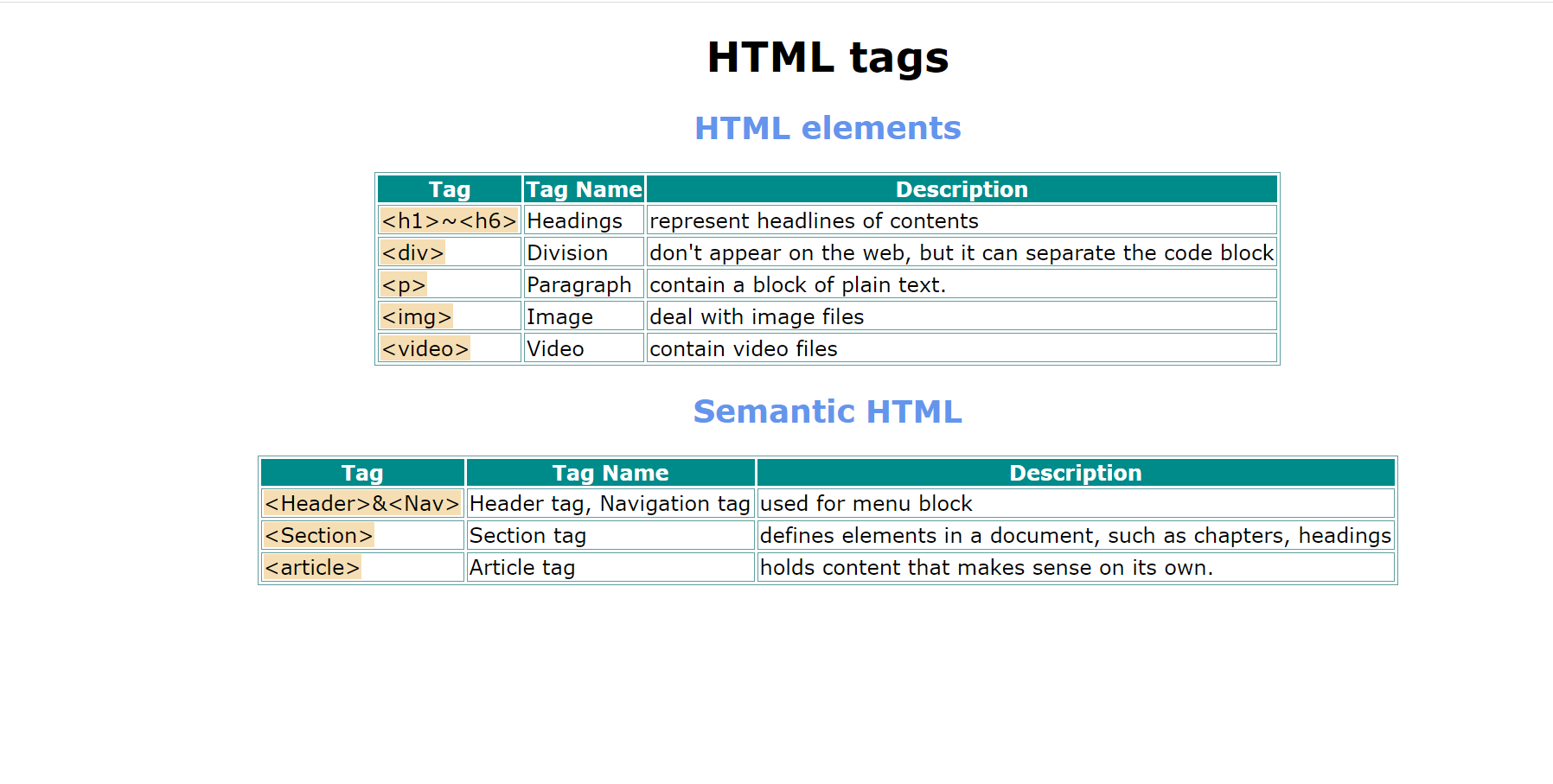Click 'holds content that makes sense' description
Screen dimensions: 1553x784
point(1076,567)
